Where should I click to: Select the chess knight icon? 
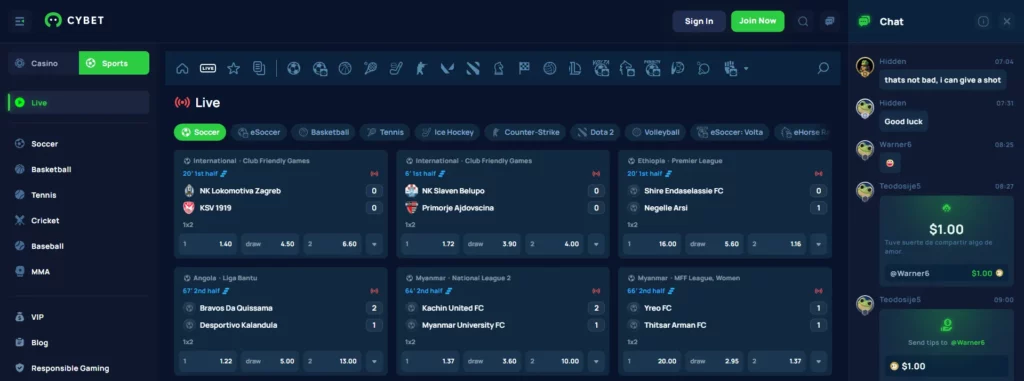tap(498, 68)
